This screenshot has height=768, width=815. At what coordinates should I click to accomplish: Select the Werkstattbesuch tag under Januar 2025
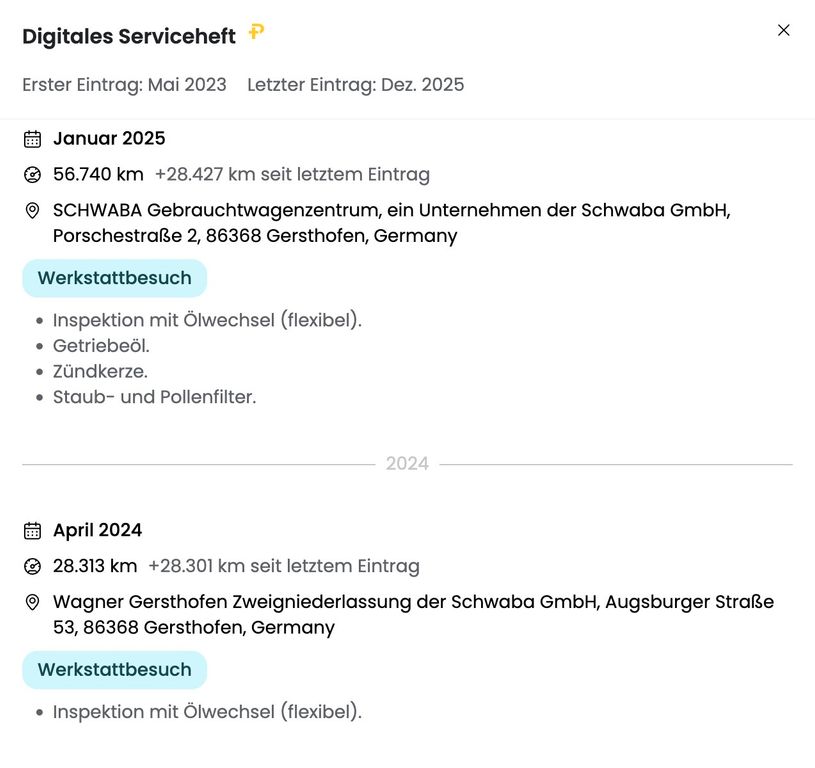click(x=115, y=278)
